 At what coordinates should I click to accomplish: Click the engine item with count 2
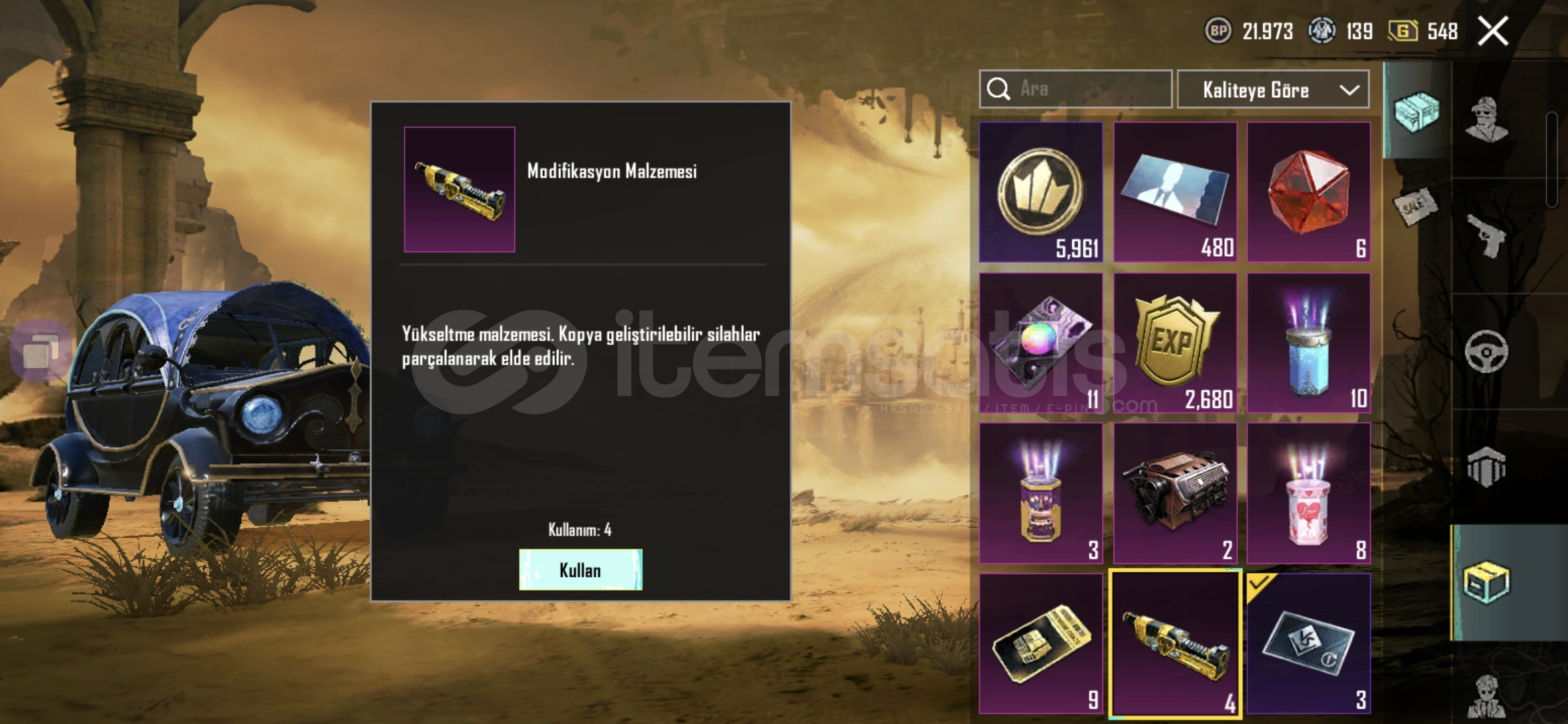pos(1175,493)
